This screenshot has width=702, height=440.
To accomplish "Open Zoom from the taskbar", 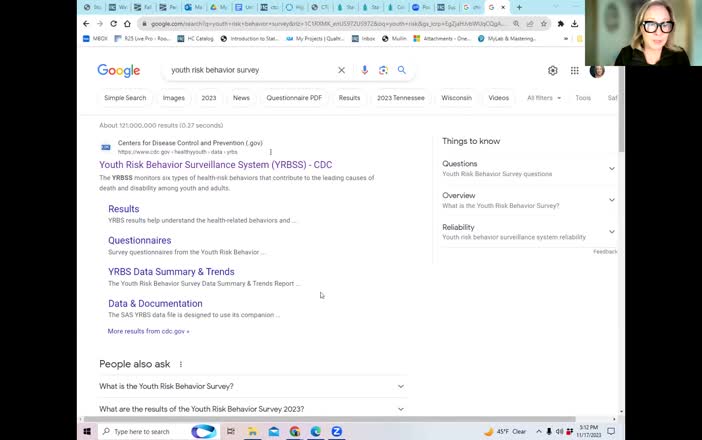I will coord(337,431).
